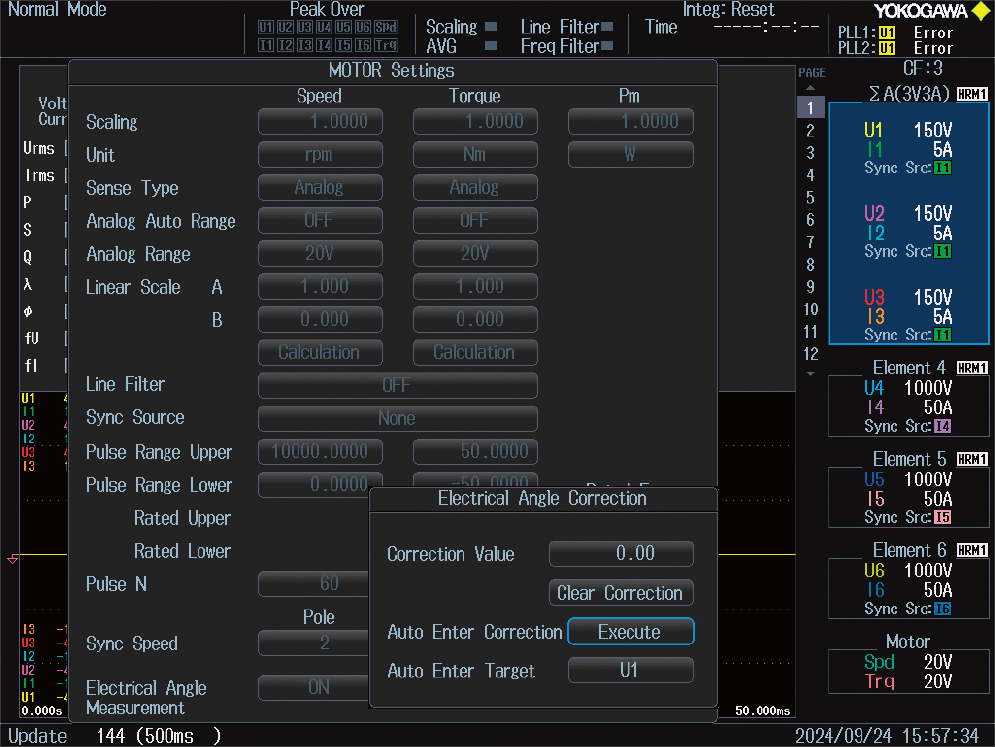Select page 12 in the PAGE list
The width and height of the screenshot is (995, 747).
pos(810,354)
